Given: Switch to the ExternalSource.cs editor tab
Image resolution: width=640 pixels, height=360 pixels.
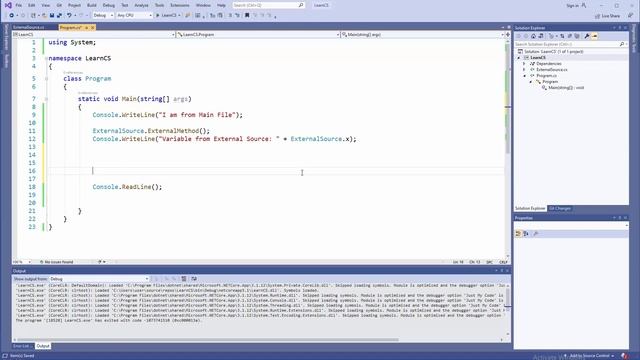Looking at the screenshot, I should (29, 27).
